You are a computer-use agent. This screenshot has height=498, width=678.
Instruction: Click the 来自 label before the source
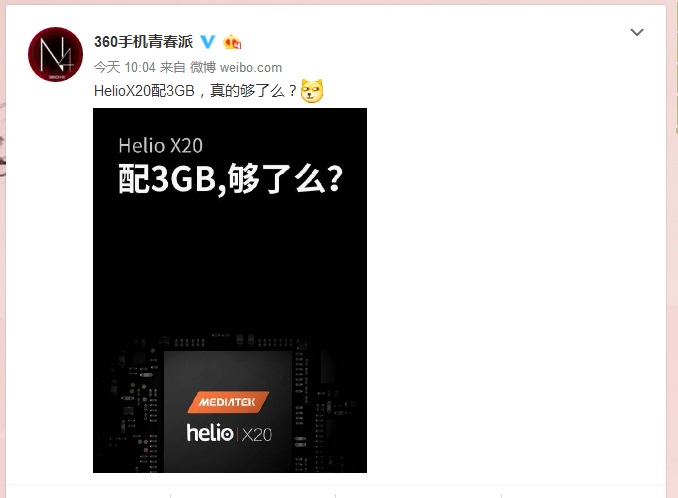pos(173,67)
